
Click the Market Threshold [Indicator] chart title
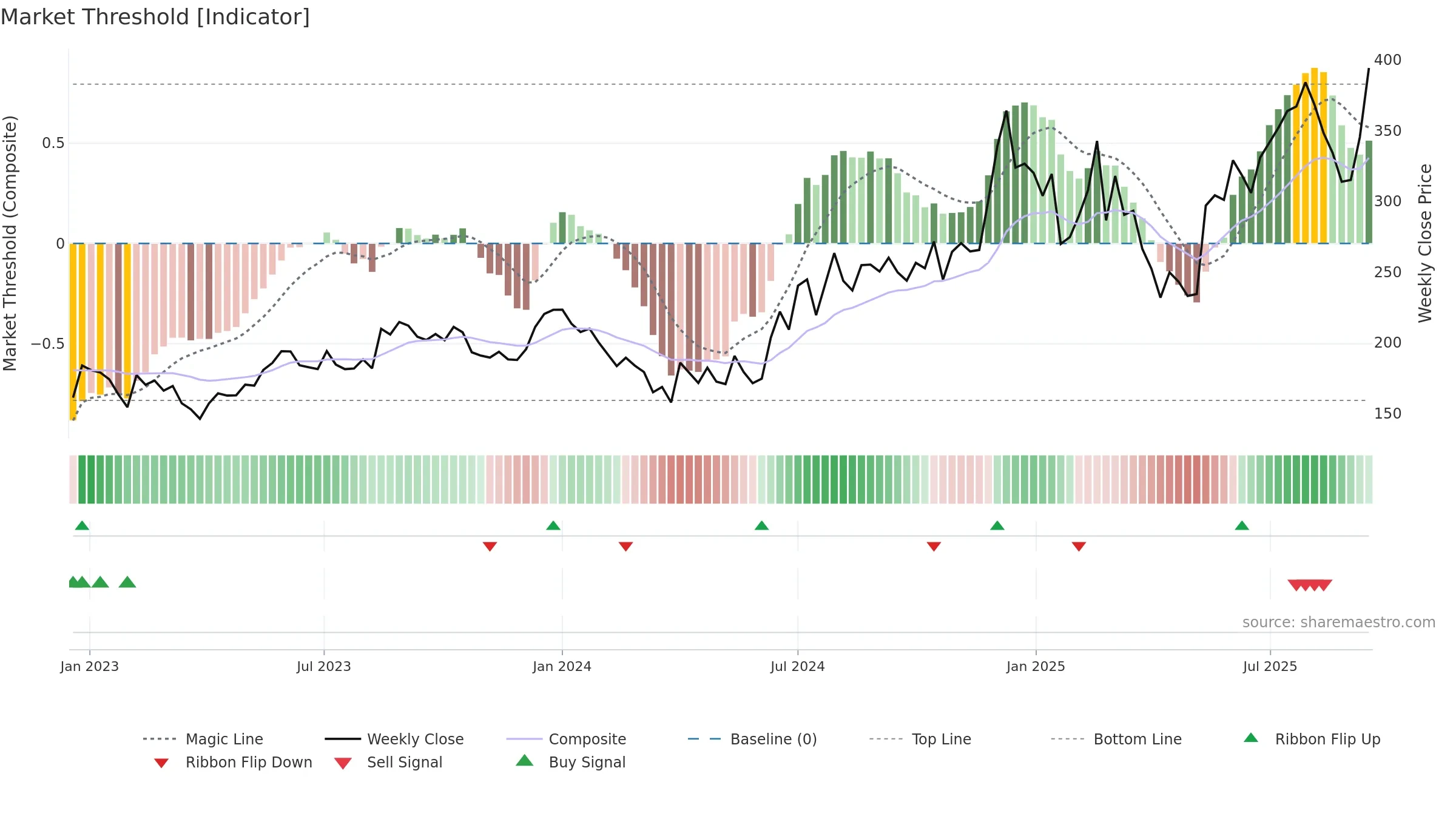(155, 17)
